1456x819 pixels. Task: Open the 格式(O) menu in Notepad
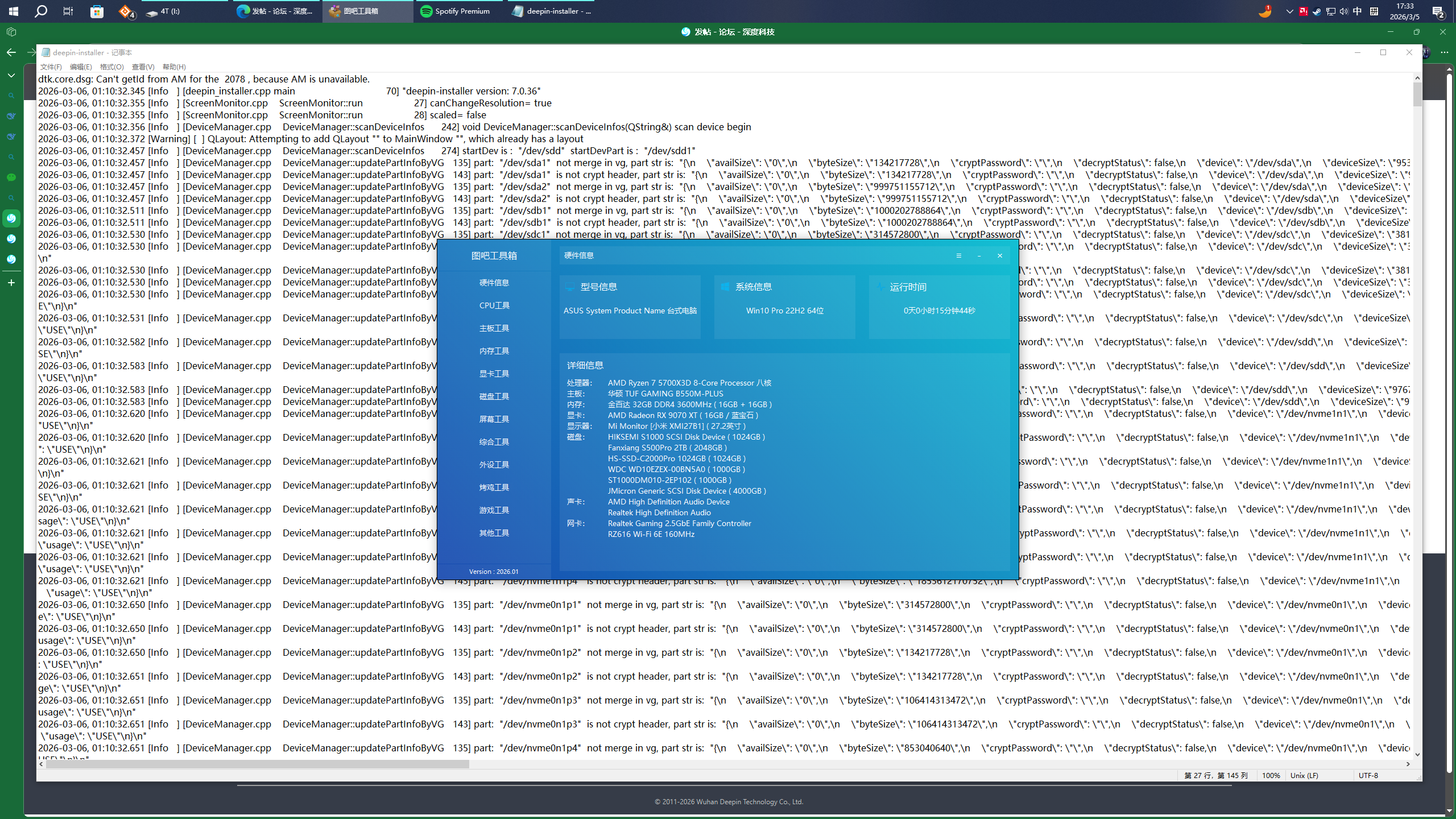(x=111, y=67)
